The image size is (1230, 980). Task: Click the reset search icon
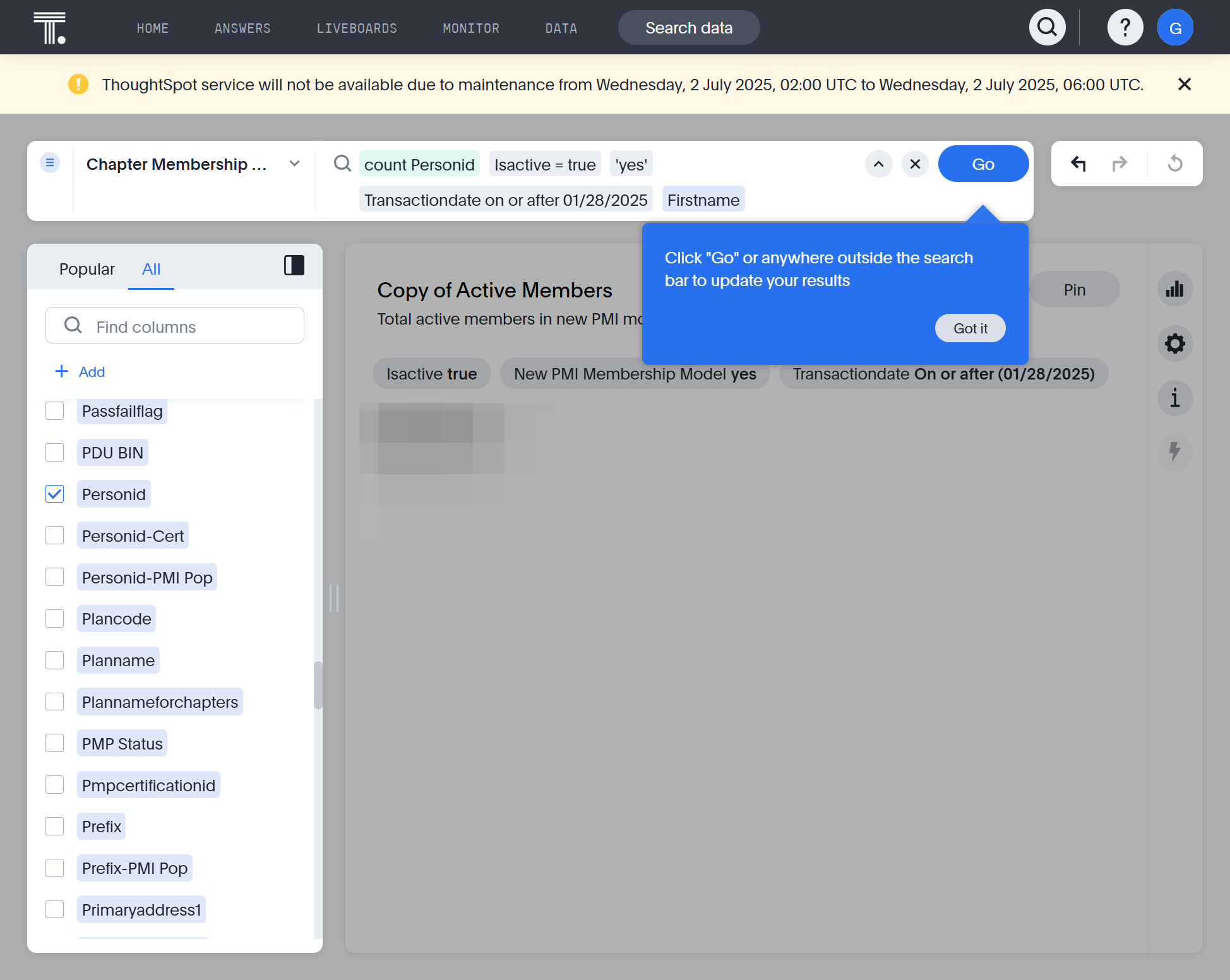1175,164
